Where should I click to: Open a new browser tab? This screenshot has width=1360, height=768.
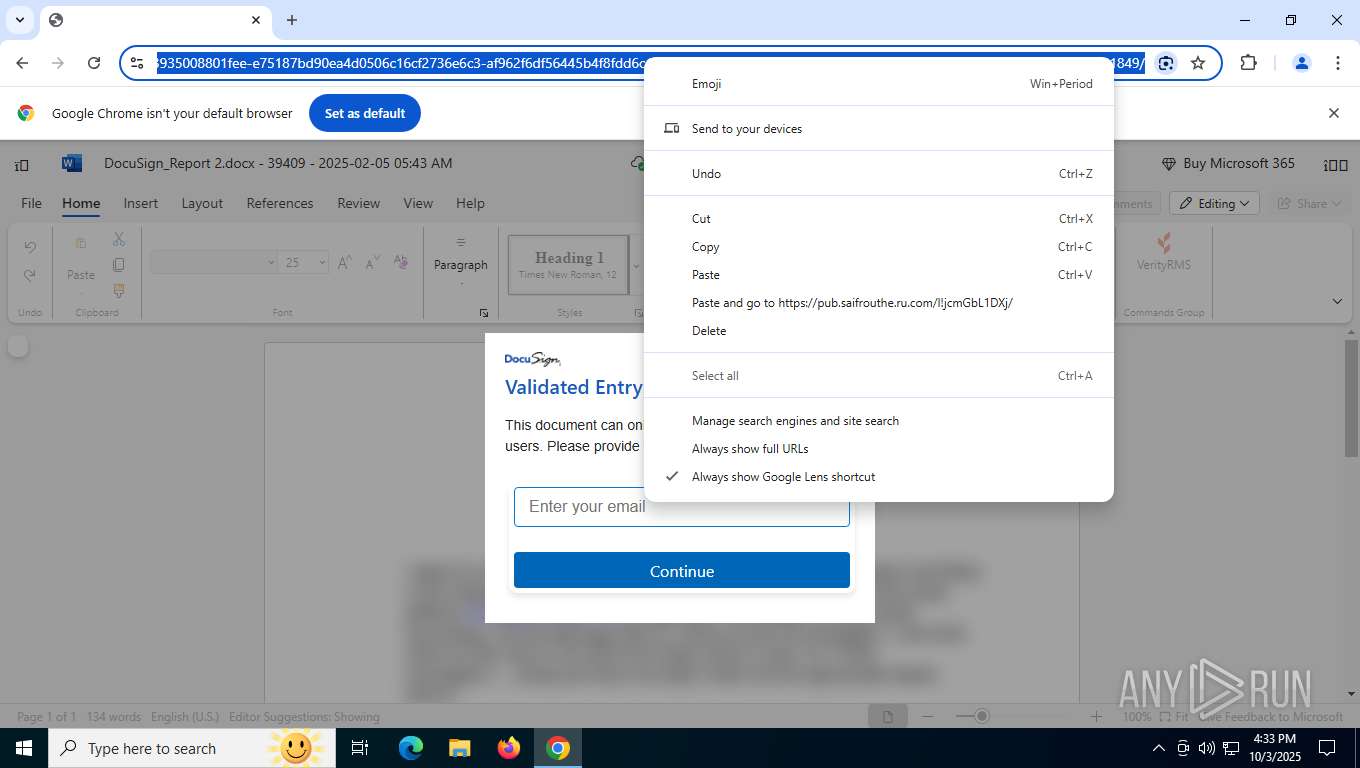292,20
